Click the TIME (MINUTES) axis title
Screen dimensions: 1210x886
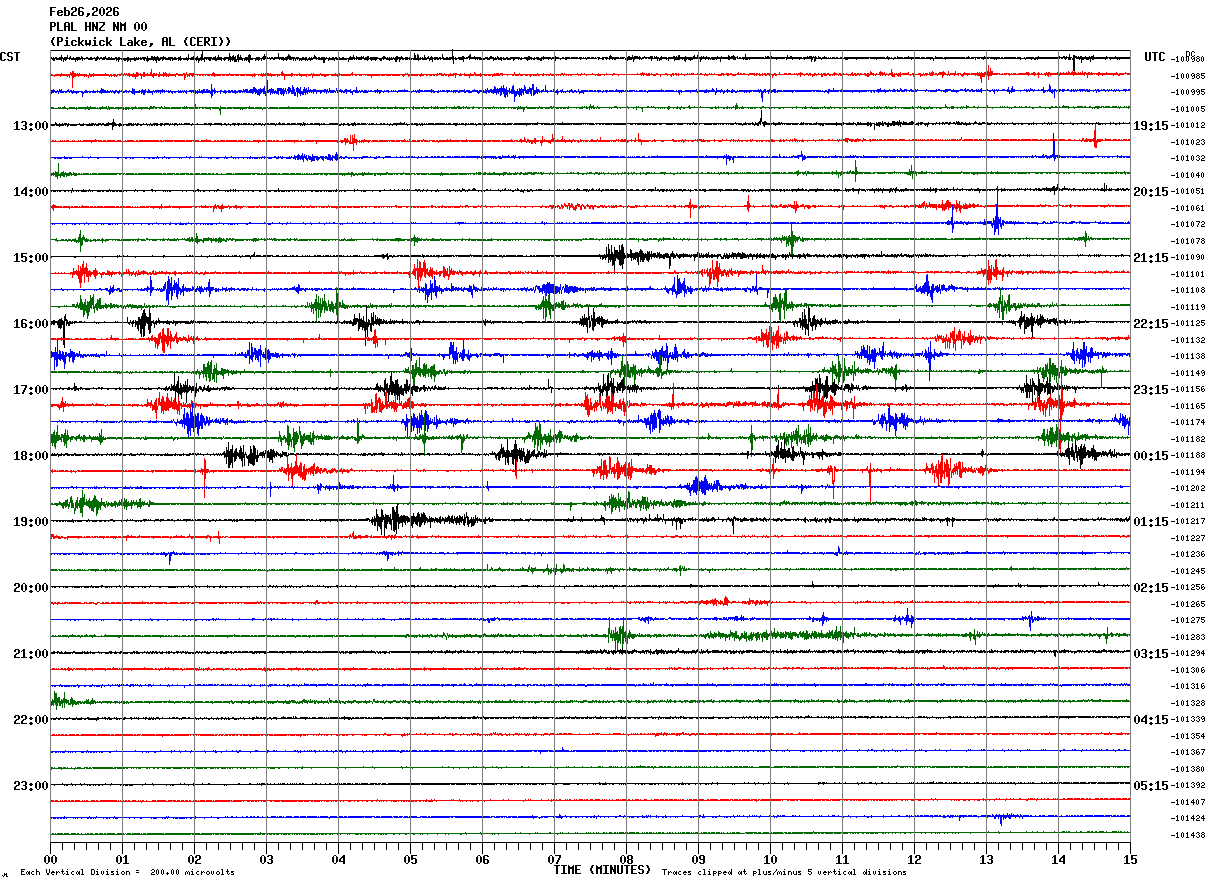603,870
